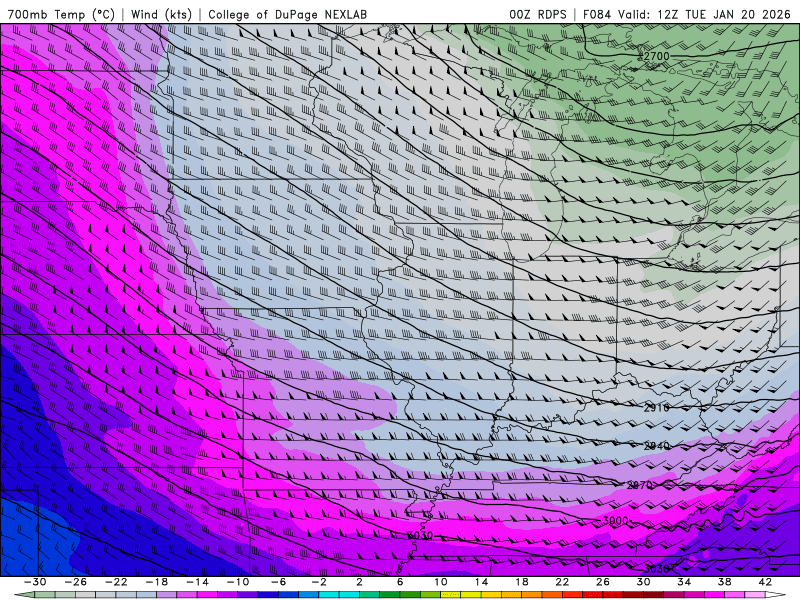Click "College of DuPage NEXLAB" credit text

tap(287, 14)
